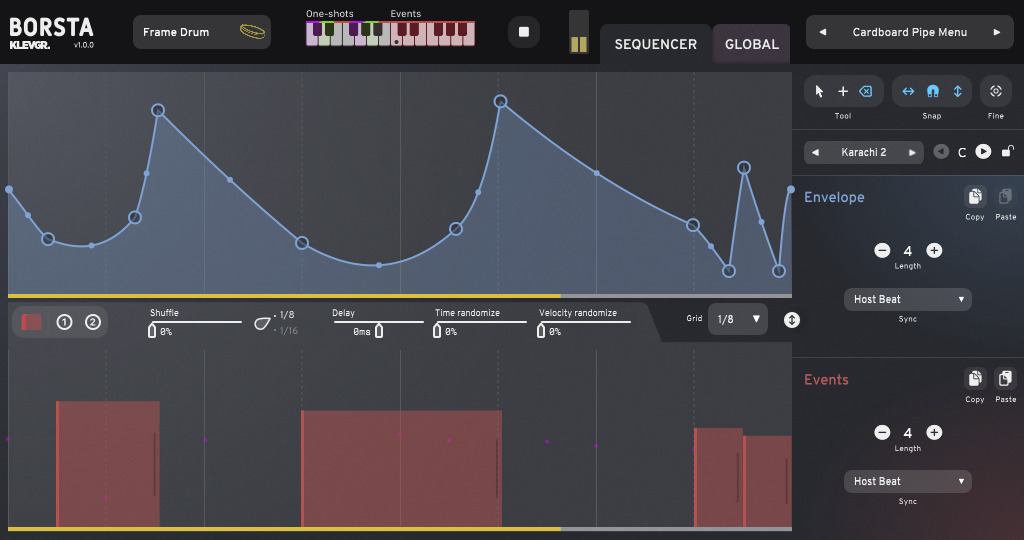Step to previous note left of C

pyautogui.click(x=941, y=151)
